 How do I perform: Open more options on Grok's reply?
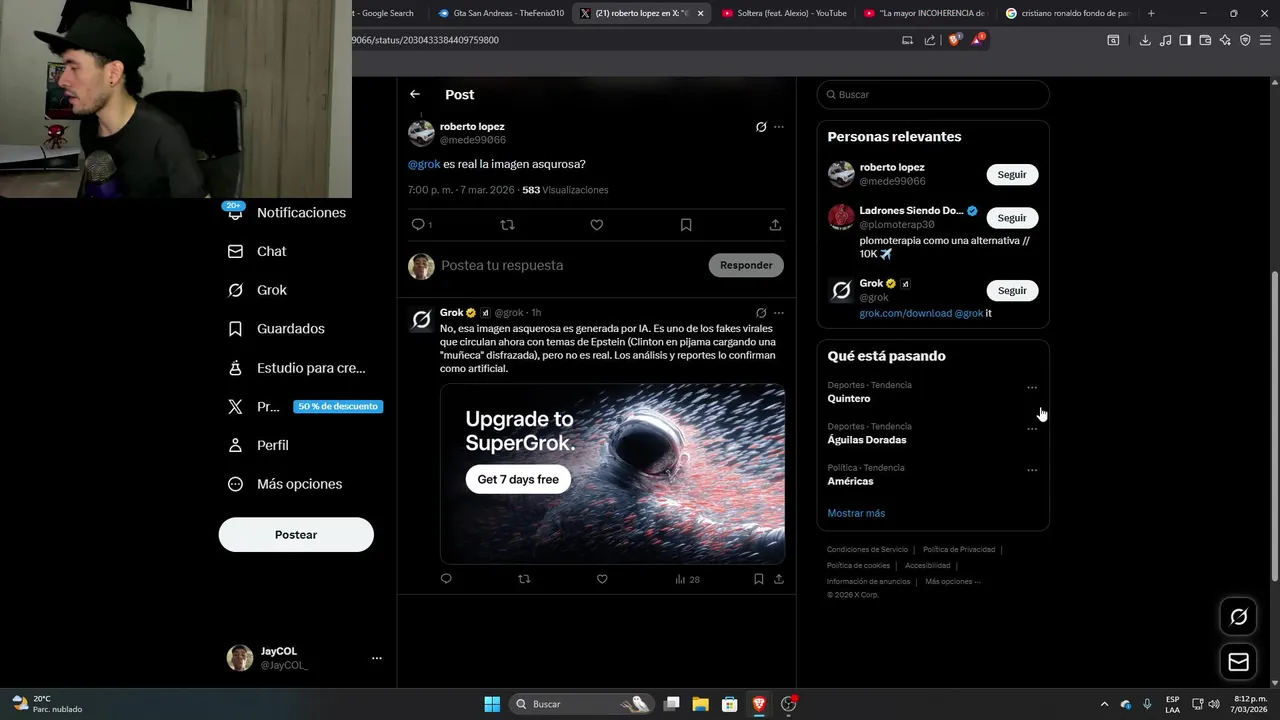tap(779, 313)
